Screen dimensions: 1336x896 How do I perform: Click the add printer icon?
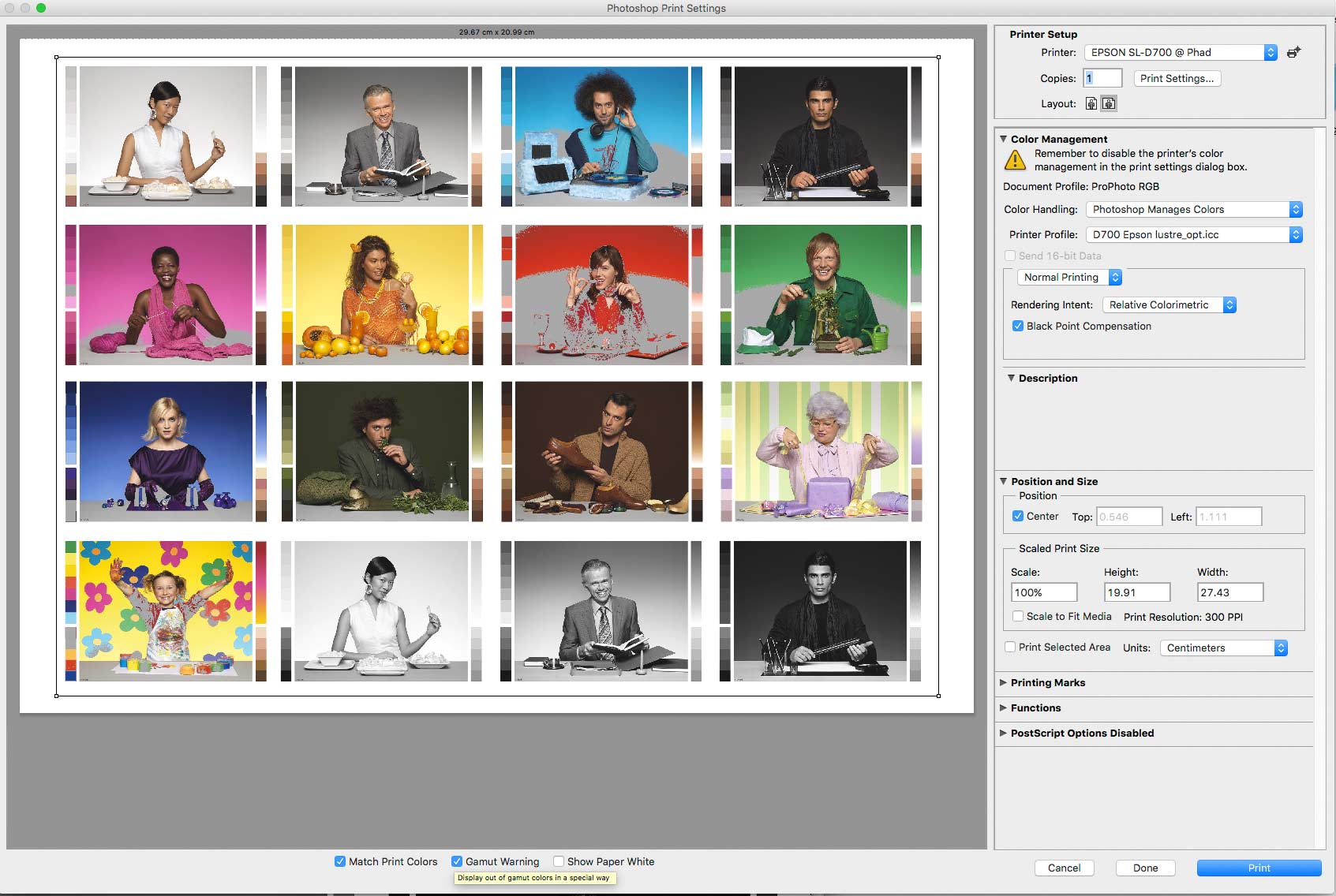[x=1293, y=53]
